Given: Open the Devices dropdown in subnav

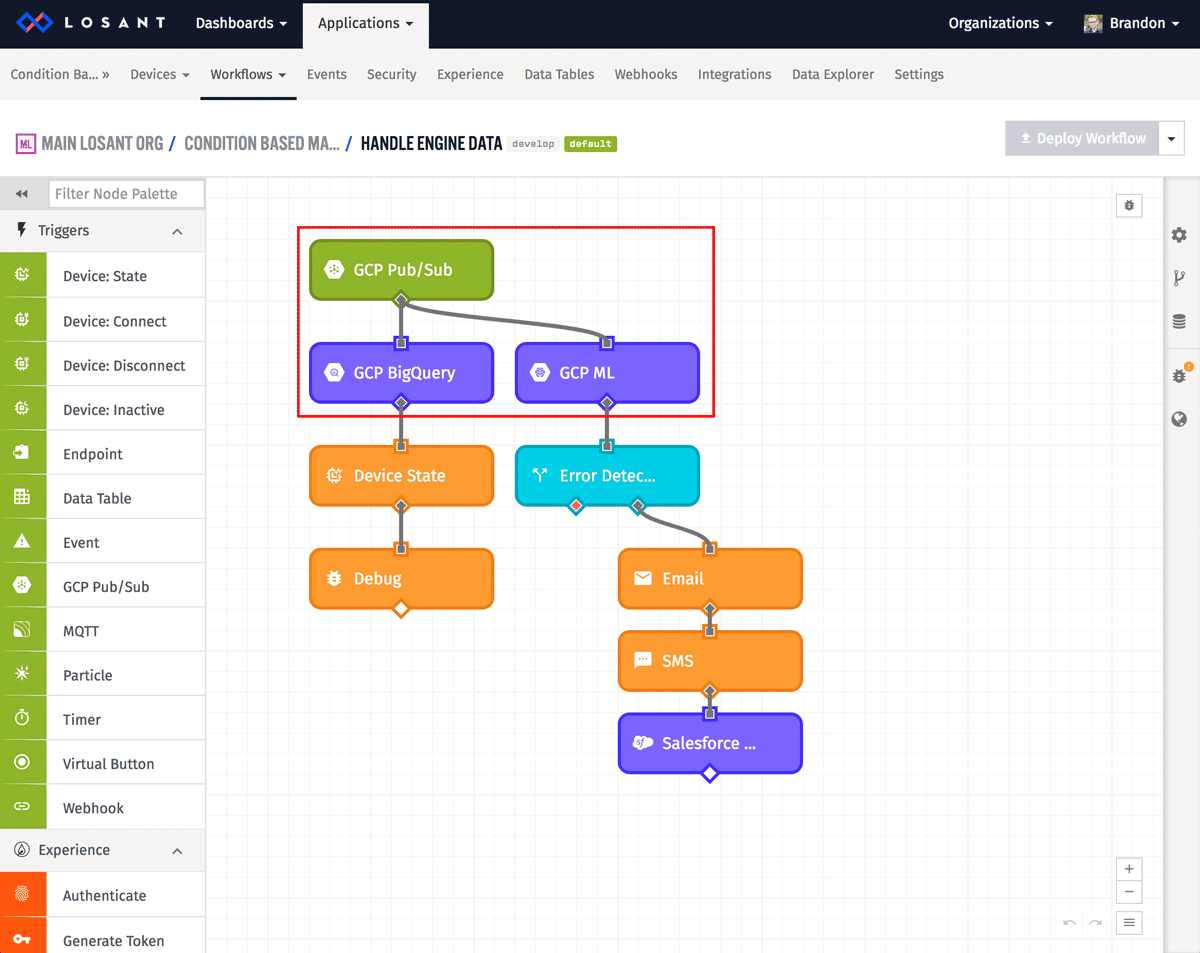Looking at the screenshot, I should 160,74.
